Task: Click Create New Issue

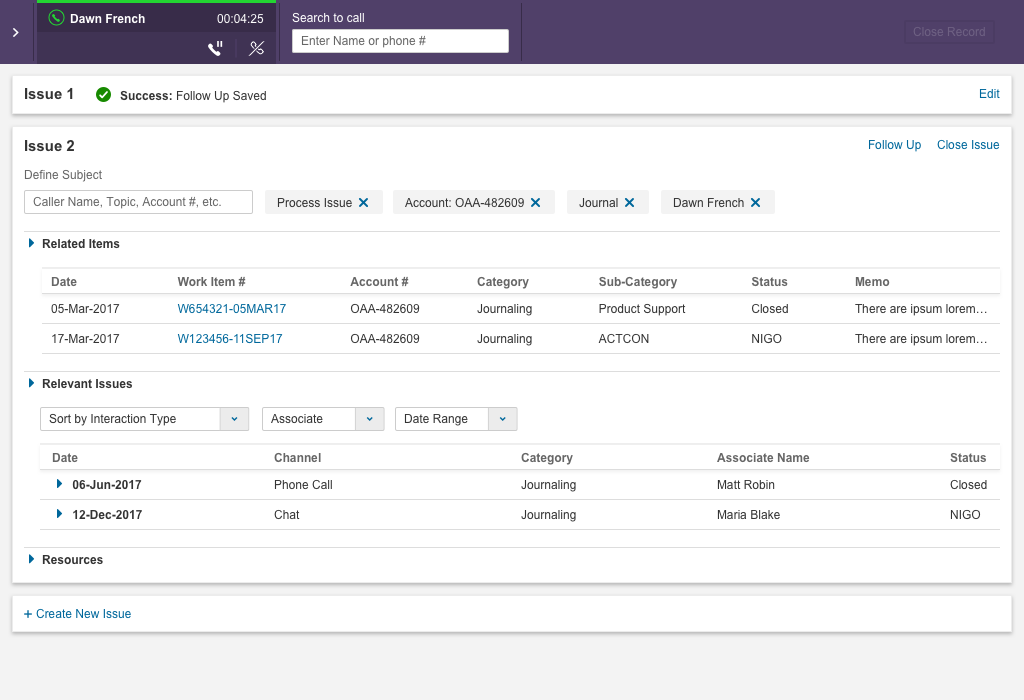Action: (x=78, y=614)
